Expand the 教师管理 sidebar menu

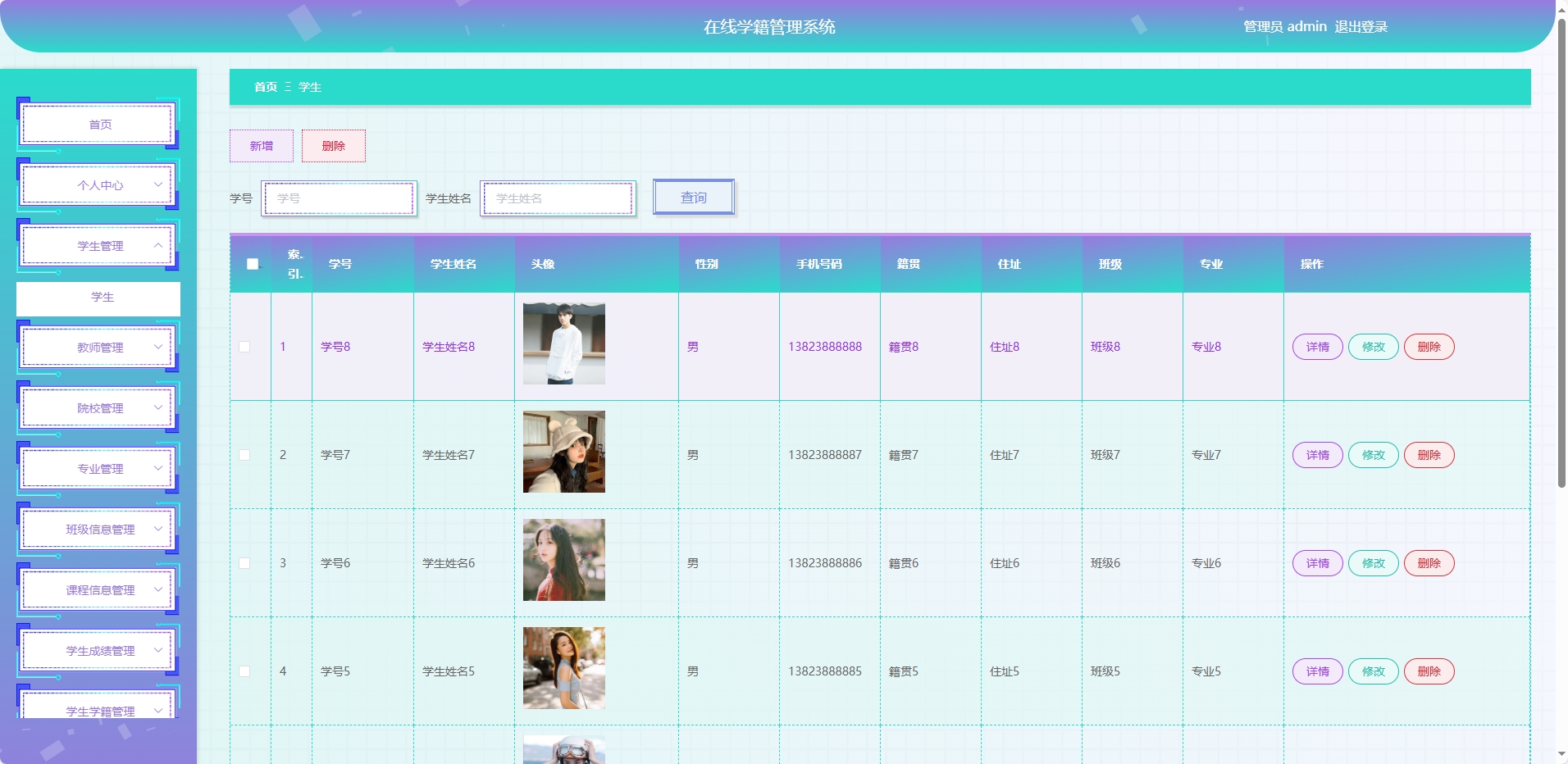98,348
